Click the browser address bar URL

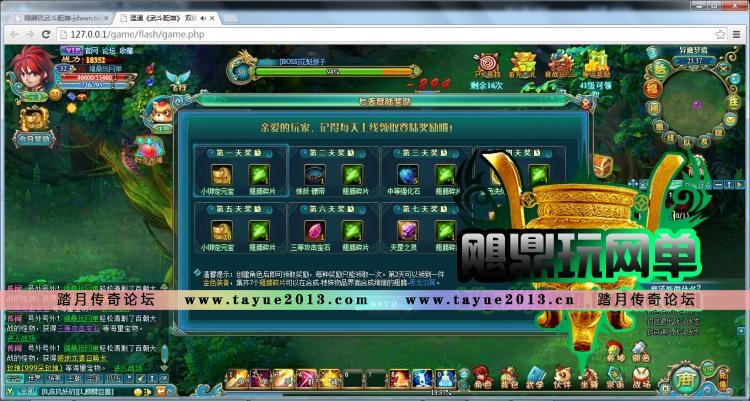[137, 34]
